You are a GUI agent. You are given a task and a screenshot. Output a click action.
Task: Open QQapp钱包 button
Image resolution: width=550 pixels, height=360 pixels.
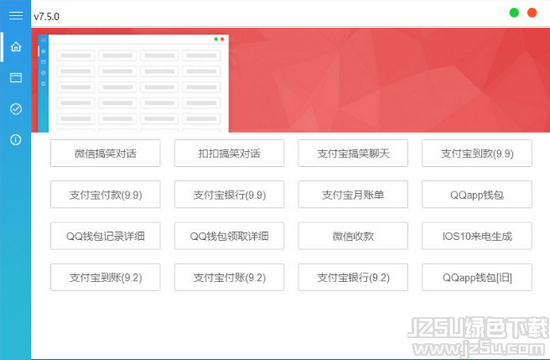pos(477,194)
